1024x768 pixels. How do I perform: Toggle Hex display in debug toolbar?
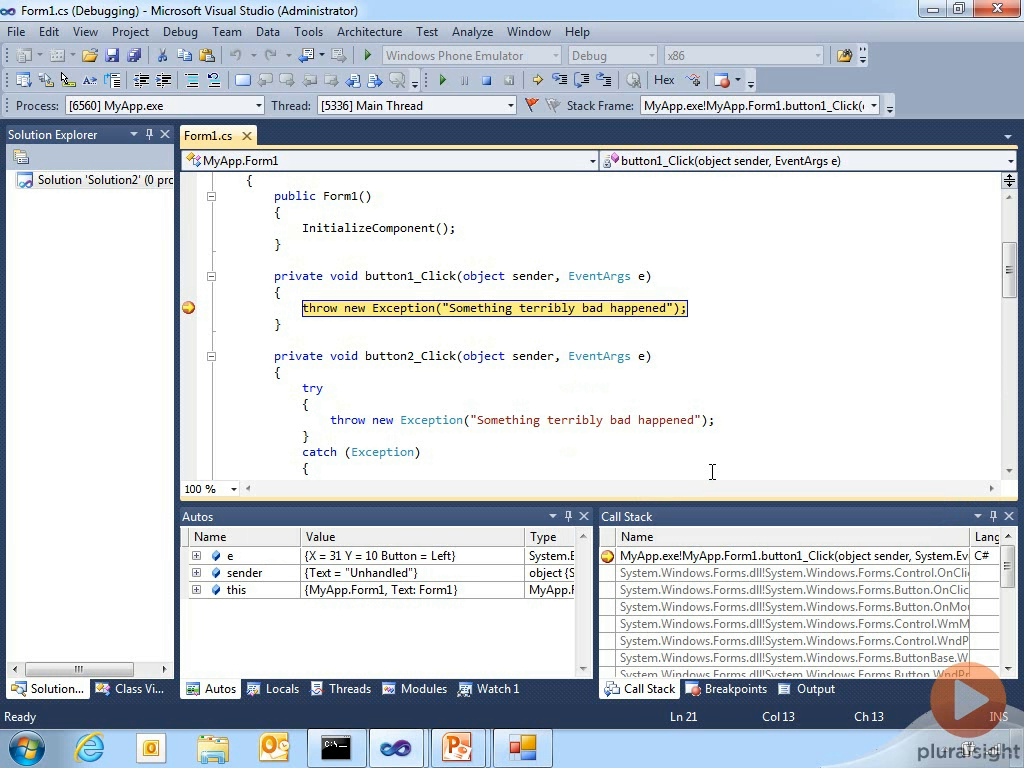pyautogui.click(x=664, y=80)
